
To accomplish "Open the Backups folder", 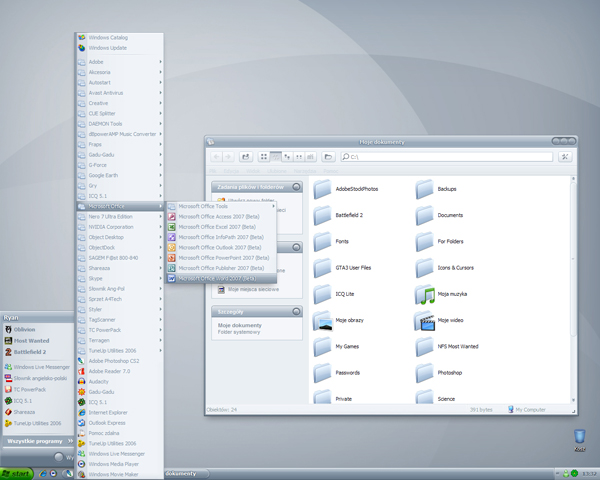I will (x=436, y=189).
